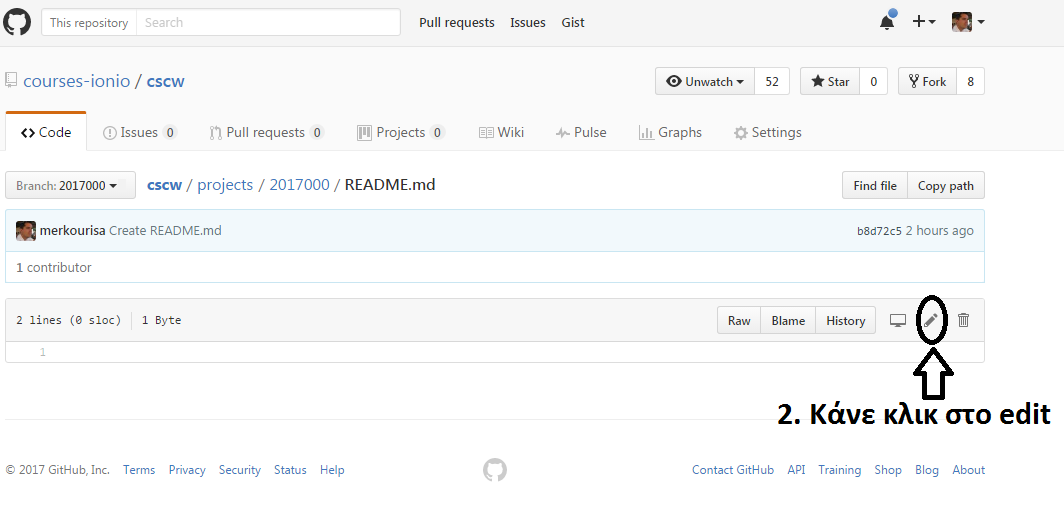Click the trash delete file icon
The width and height of the screenshot is (1064, 512).
point(963,319)
